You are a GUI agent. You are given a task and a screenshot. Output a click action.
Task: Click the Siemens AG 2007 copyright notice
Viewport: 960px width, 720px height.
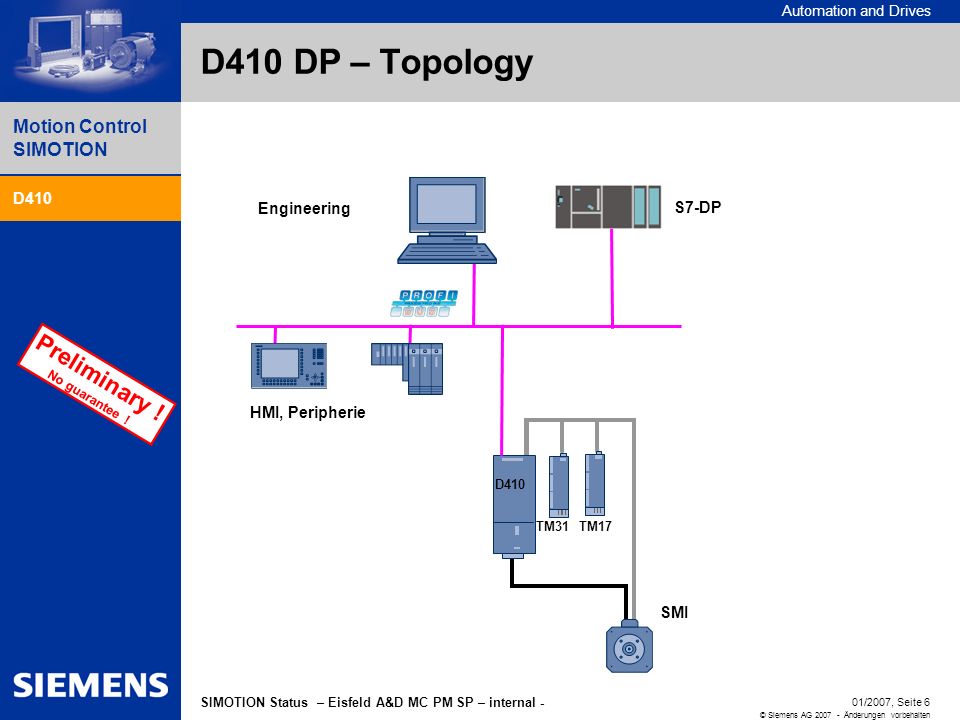[845, 715]
